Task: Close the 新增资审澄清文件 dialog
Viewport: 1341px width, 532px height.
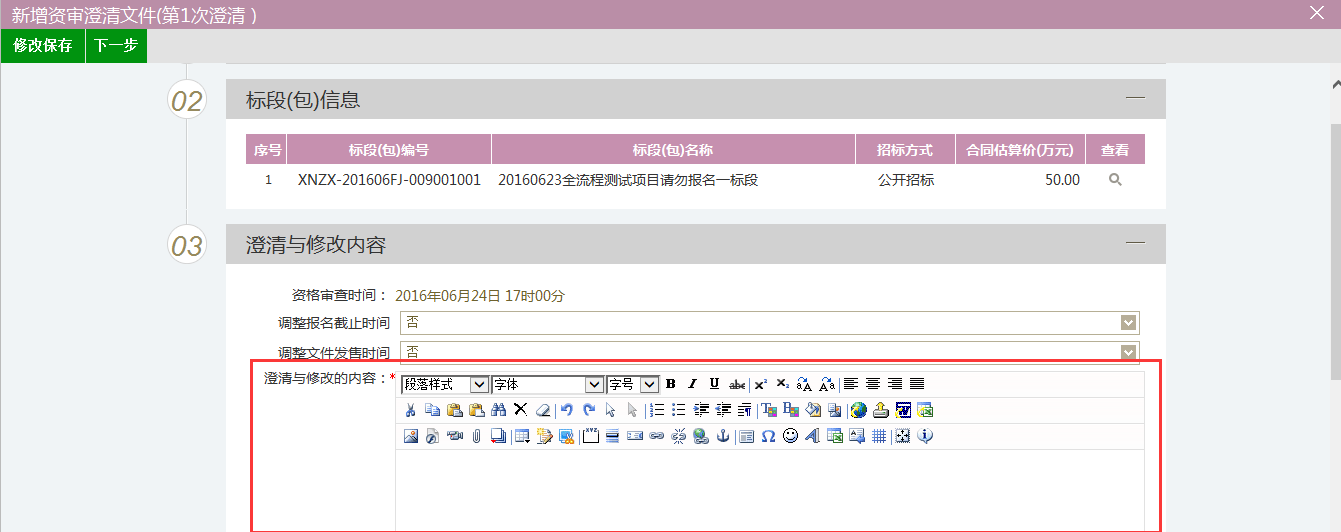Action: click(1316, 13)
